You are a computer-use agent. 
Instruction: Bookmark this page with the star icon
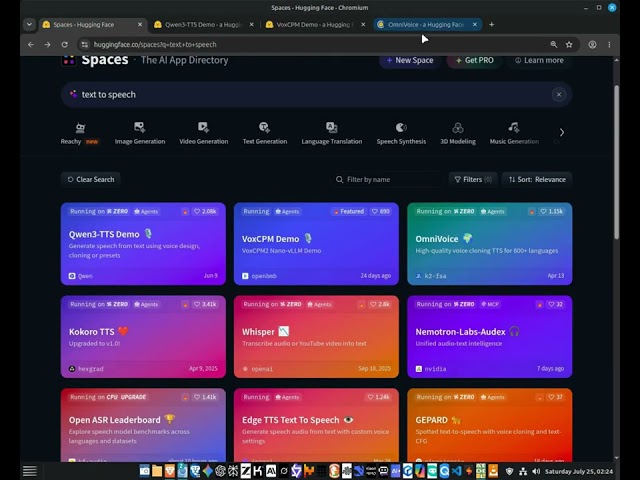tap(569, 44)
